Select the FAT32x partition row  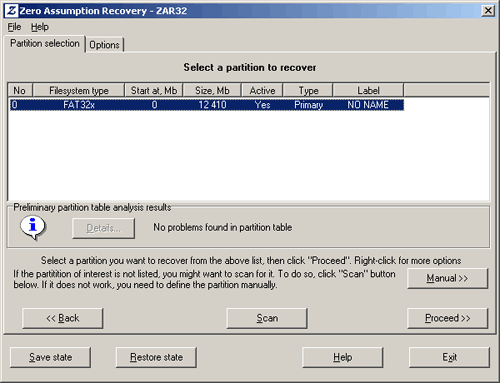(207, 105)
